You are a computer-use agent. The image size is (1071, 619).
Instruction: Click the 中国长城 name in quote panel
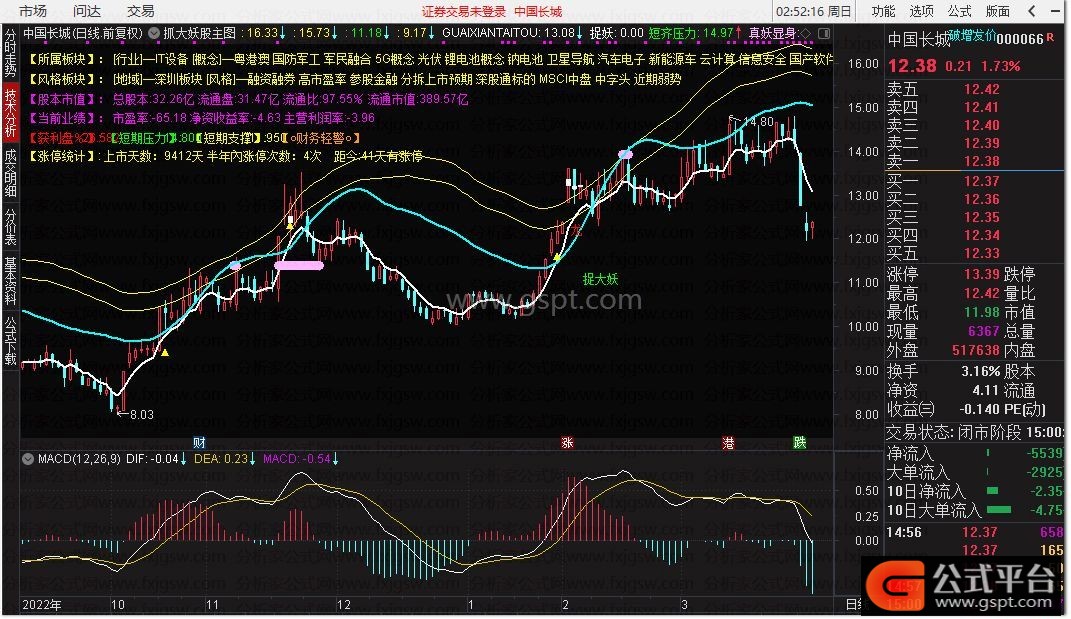(919, 40)
